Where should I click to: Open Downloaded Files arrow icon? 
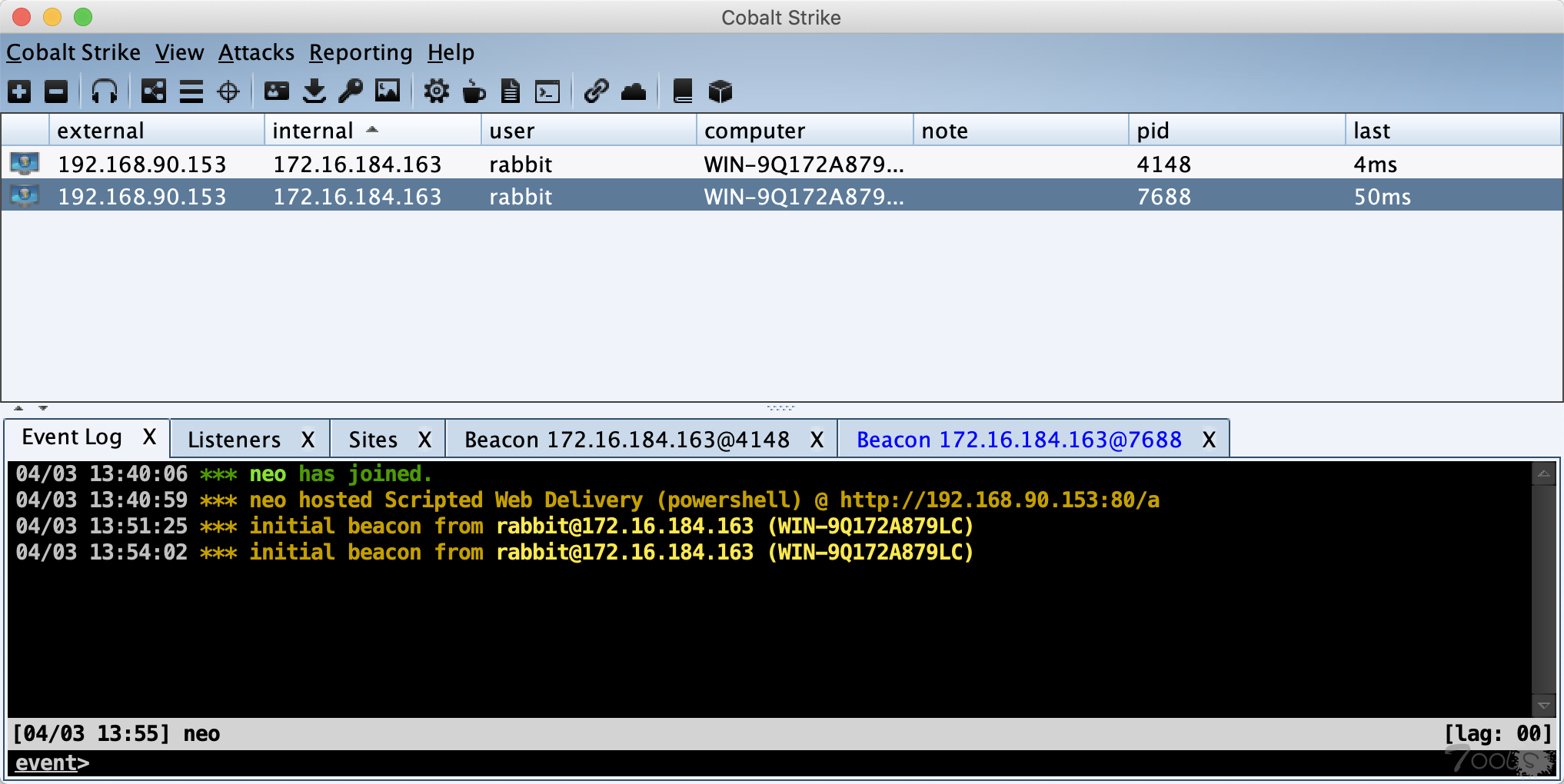314,91
